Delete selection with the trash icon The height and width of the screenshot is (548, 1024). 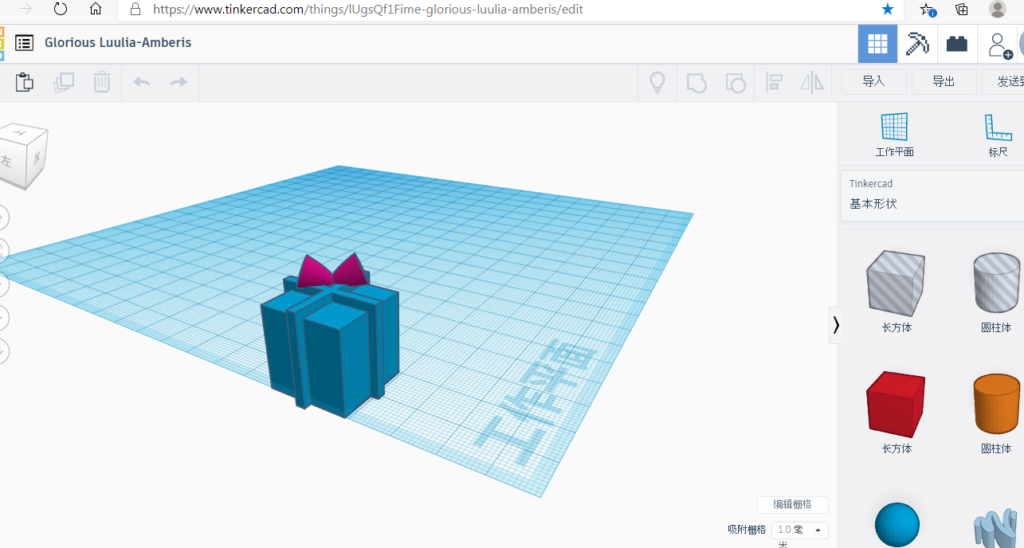(102, 82)
